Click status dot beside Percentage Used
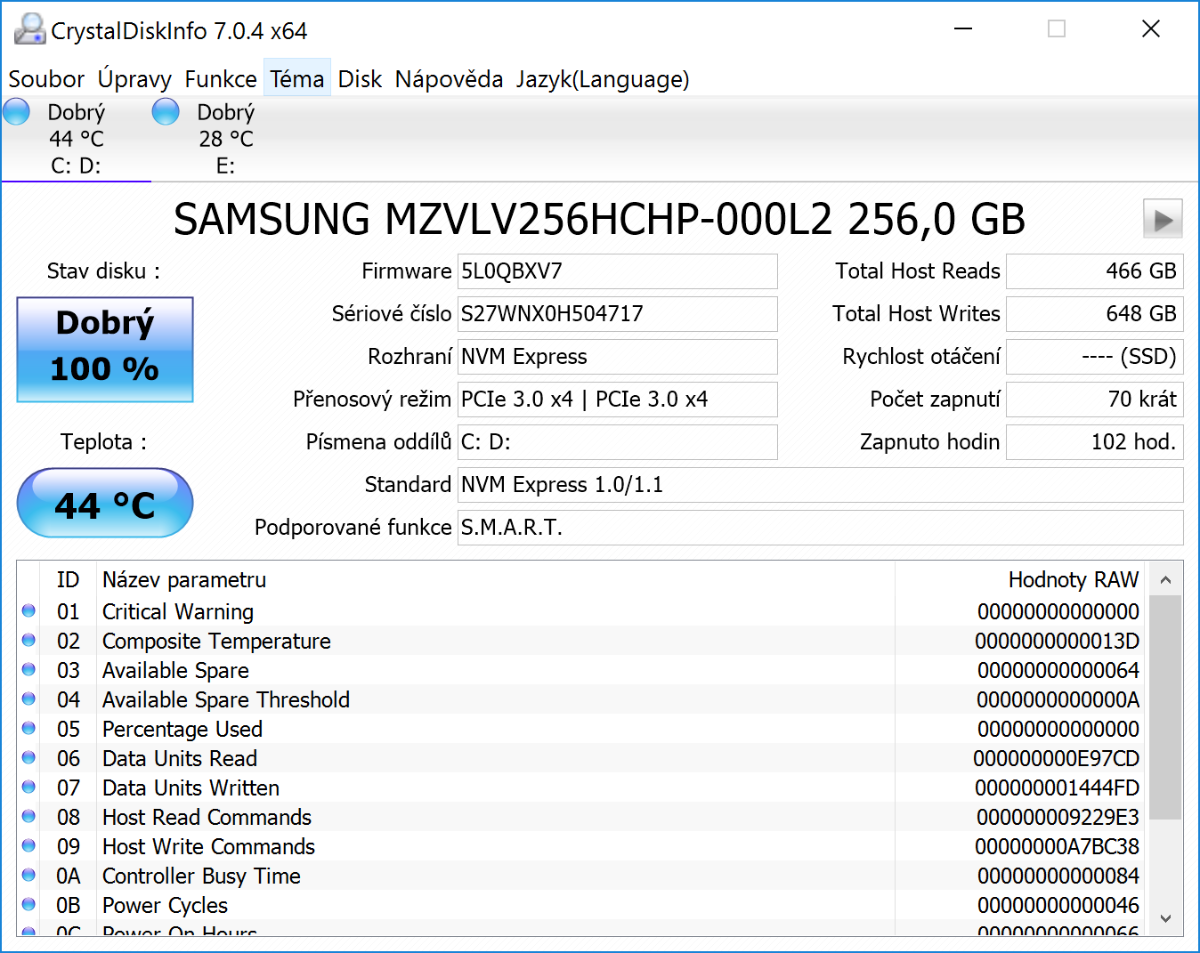The height and width of the screenshot is (953, 1200). (x=28, y=729)
